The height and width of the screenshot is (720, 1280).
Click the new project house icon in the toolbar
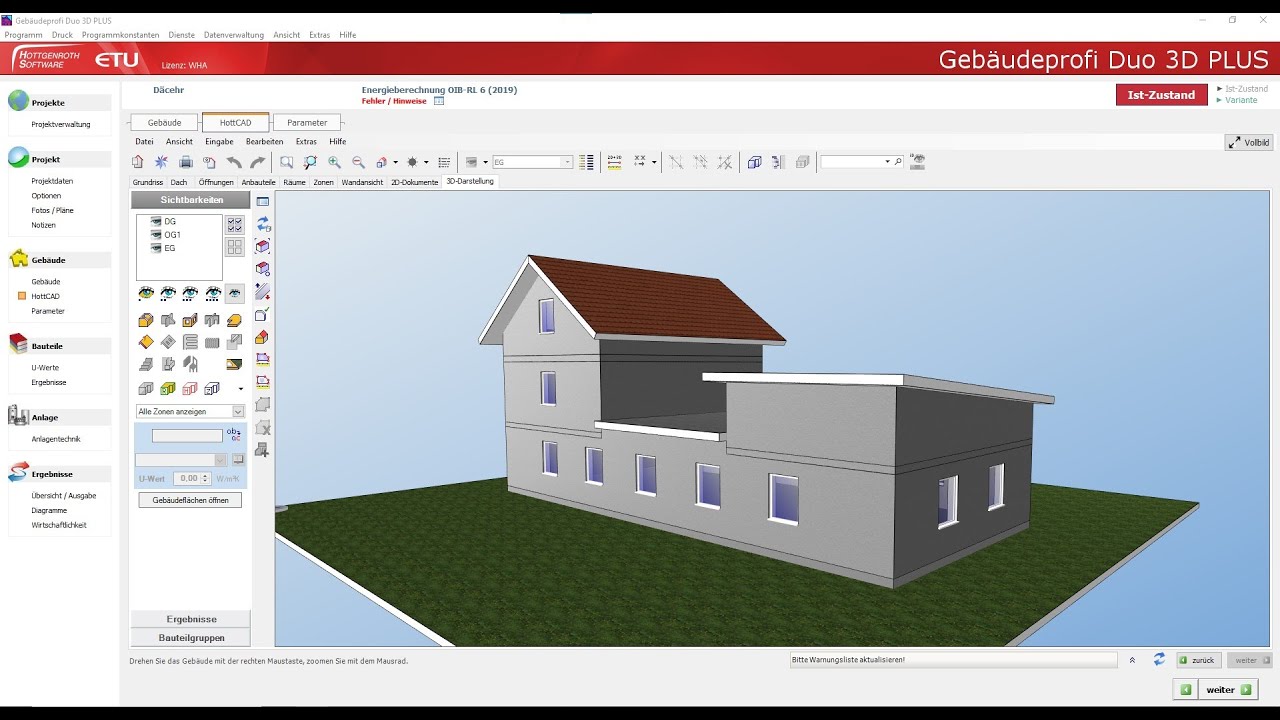coord(138,162)
